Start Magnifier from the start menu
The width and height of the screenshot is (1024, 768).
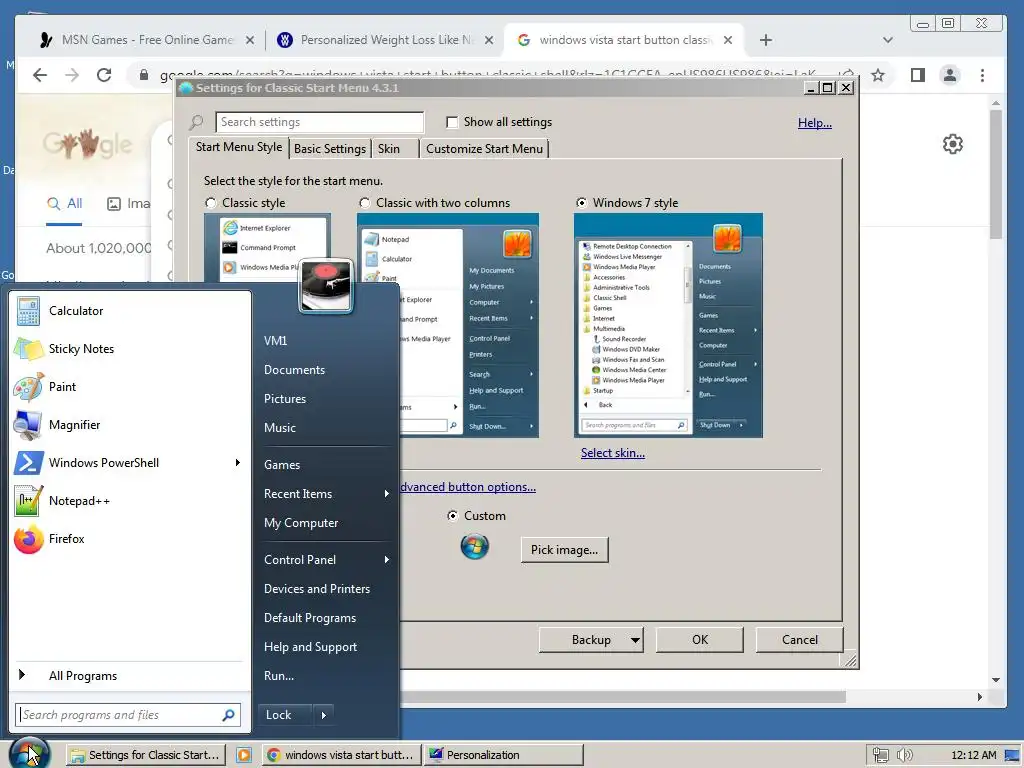click(129, 424)
